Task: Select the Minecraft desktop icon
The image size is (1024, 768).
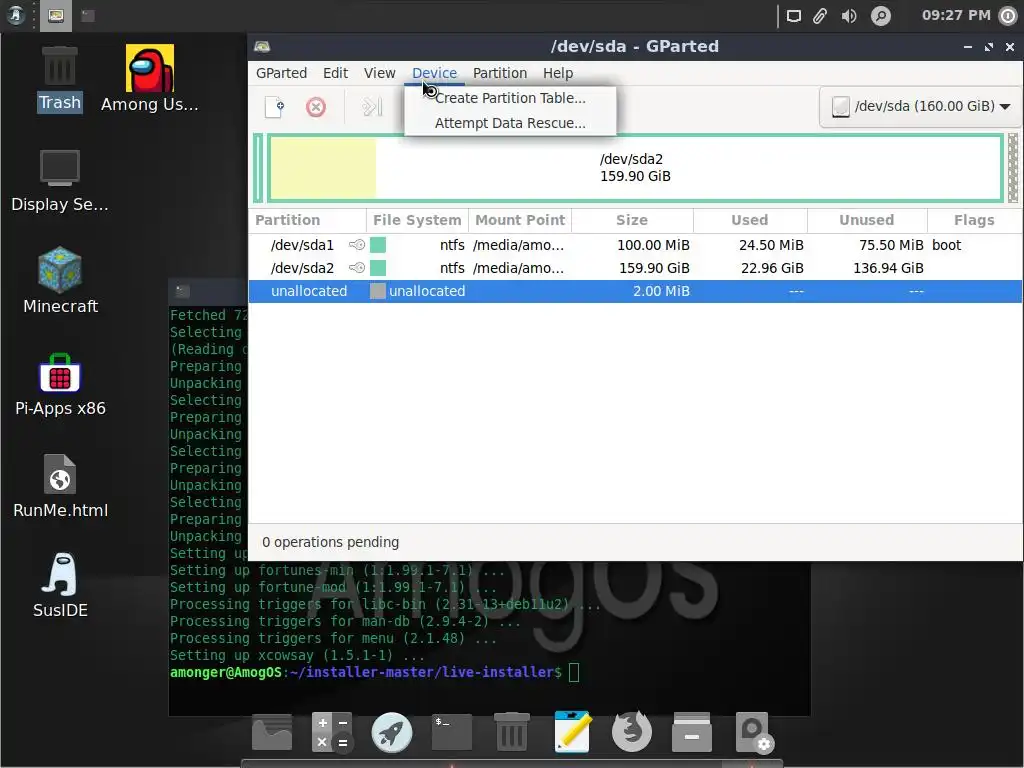Action: coord(60,281)
